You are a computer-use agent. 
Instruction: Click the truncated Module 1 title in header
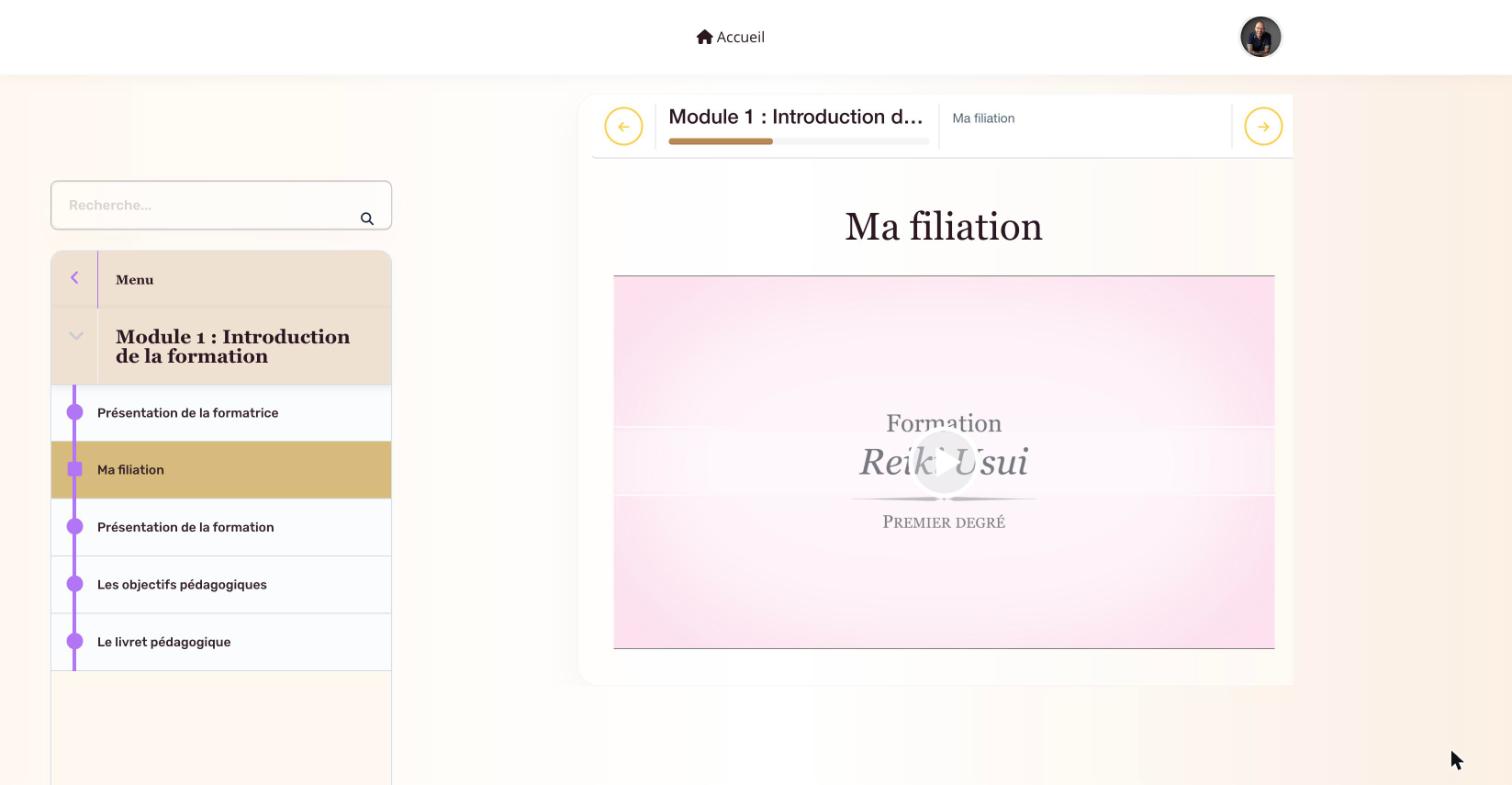pyautogui.click(x=796, y=117)
